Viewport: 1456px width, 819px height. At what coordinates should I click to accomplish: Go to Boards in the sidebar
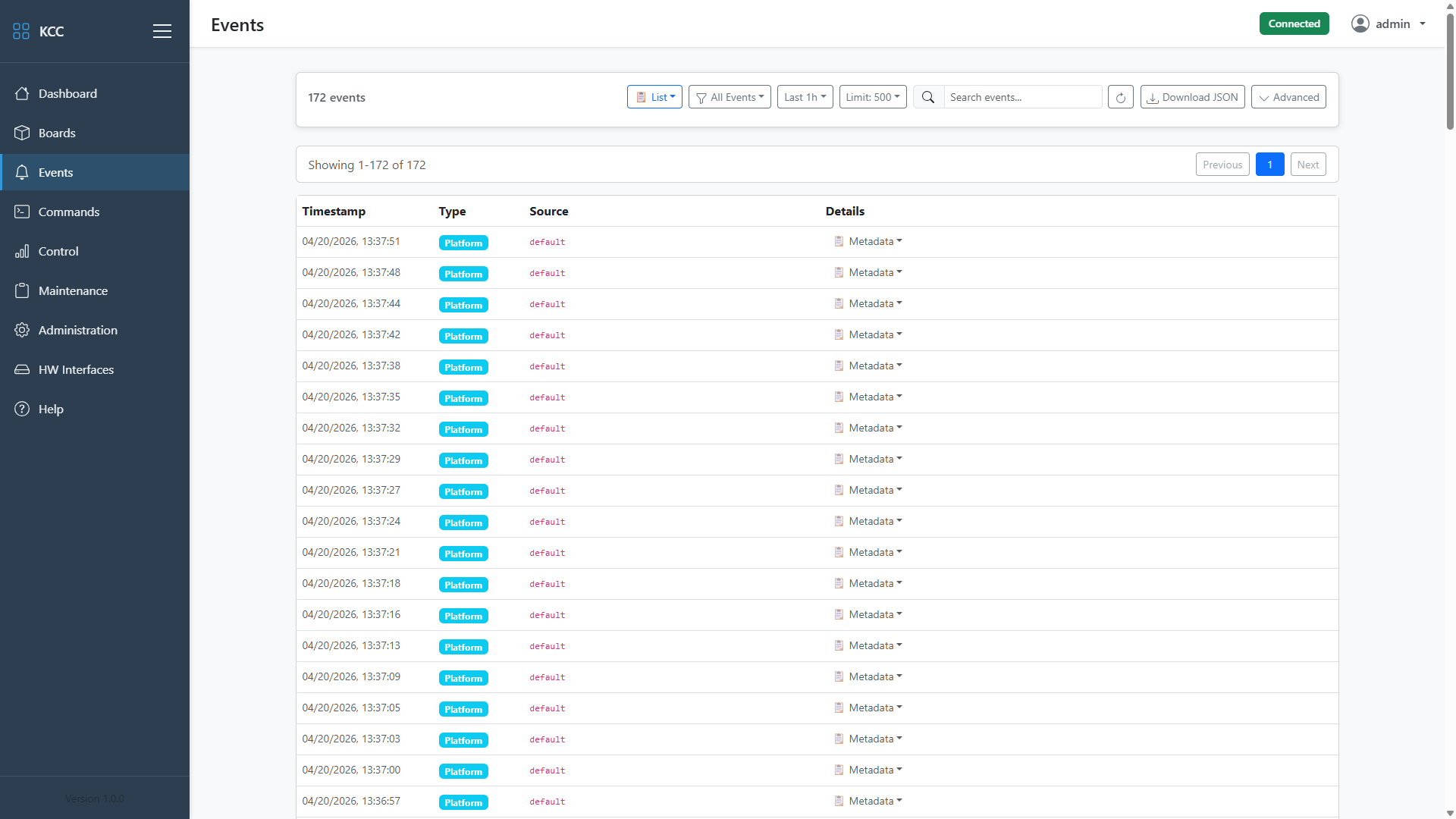pos(57,133)
